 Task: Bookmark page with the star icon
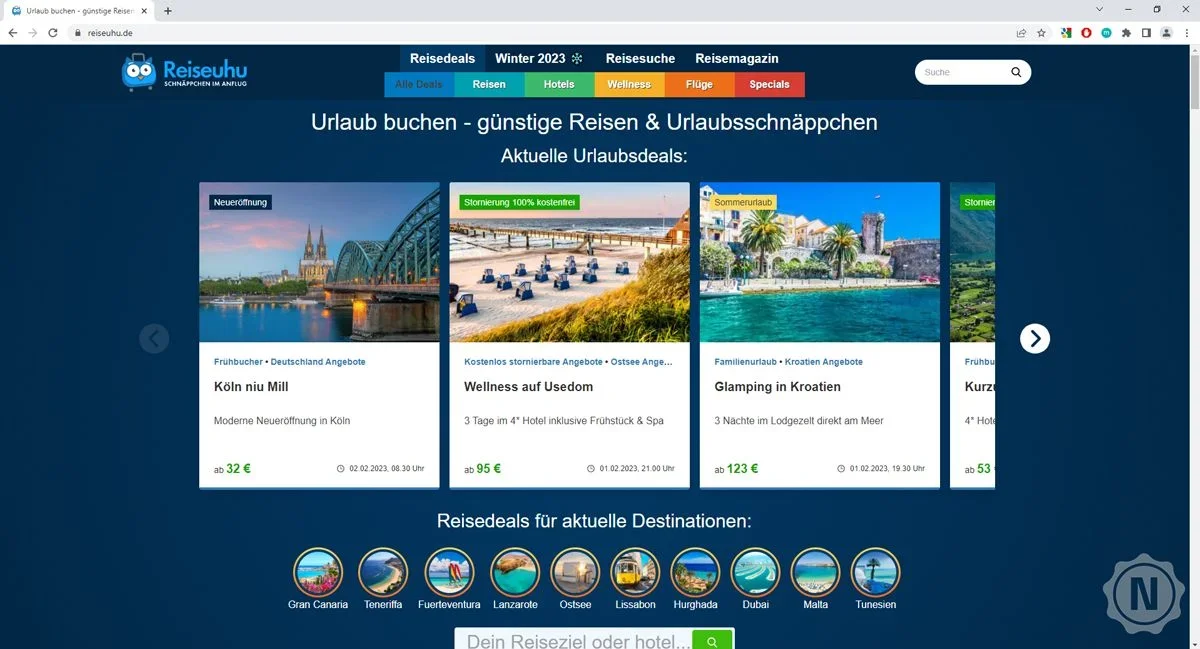click(x=1041, y=33)
